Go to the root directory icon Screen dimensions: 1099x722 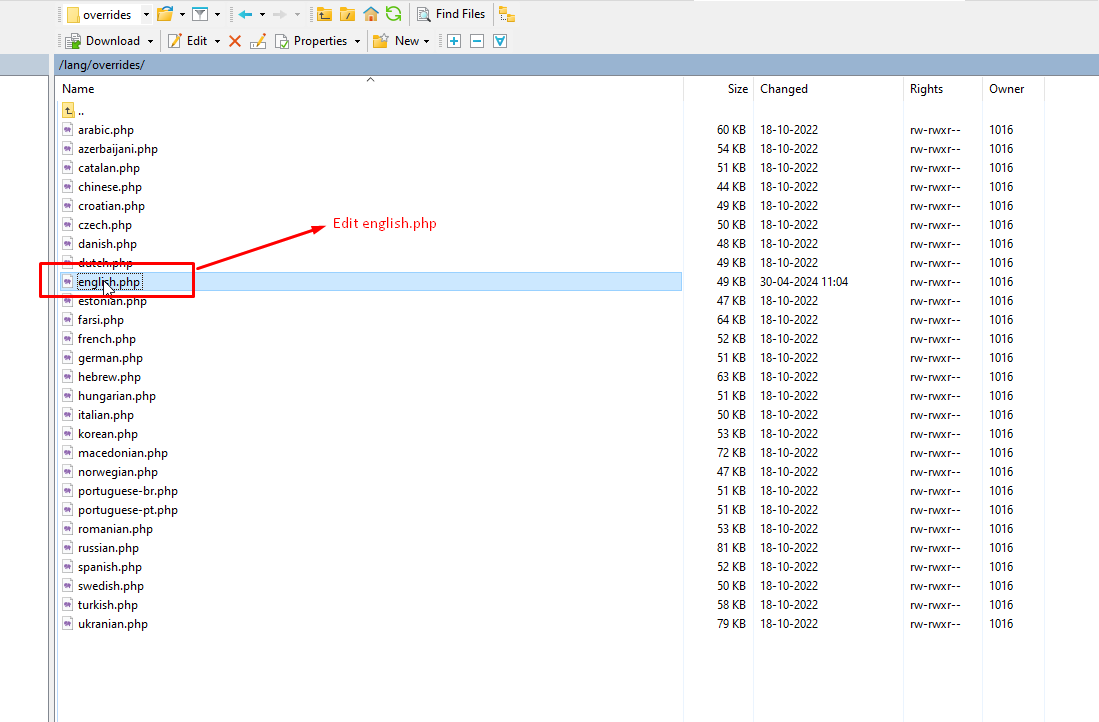click(347, 14)
